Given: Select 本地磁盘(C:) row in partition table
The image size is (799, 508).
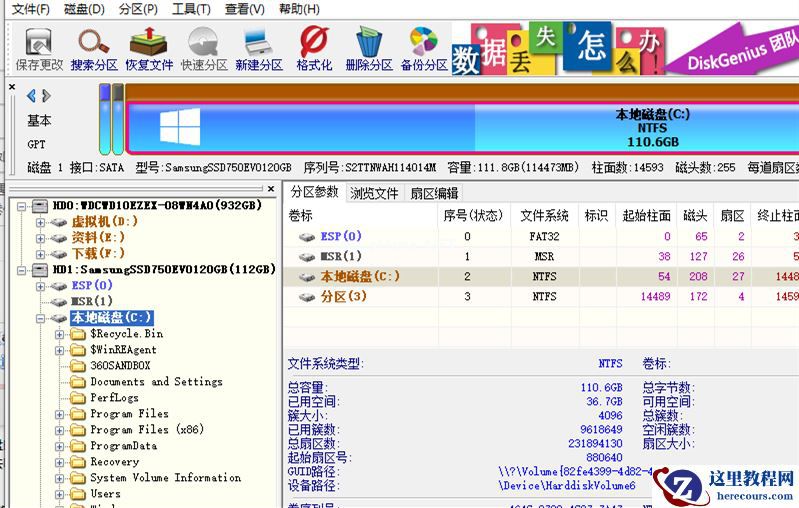Looking at the screenshot, I should (541, 276).
